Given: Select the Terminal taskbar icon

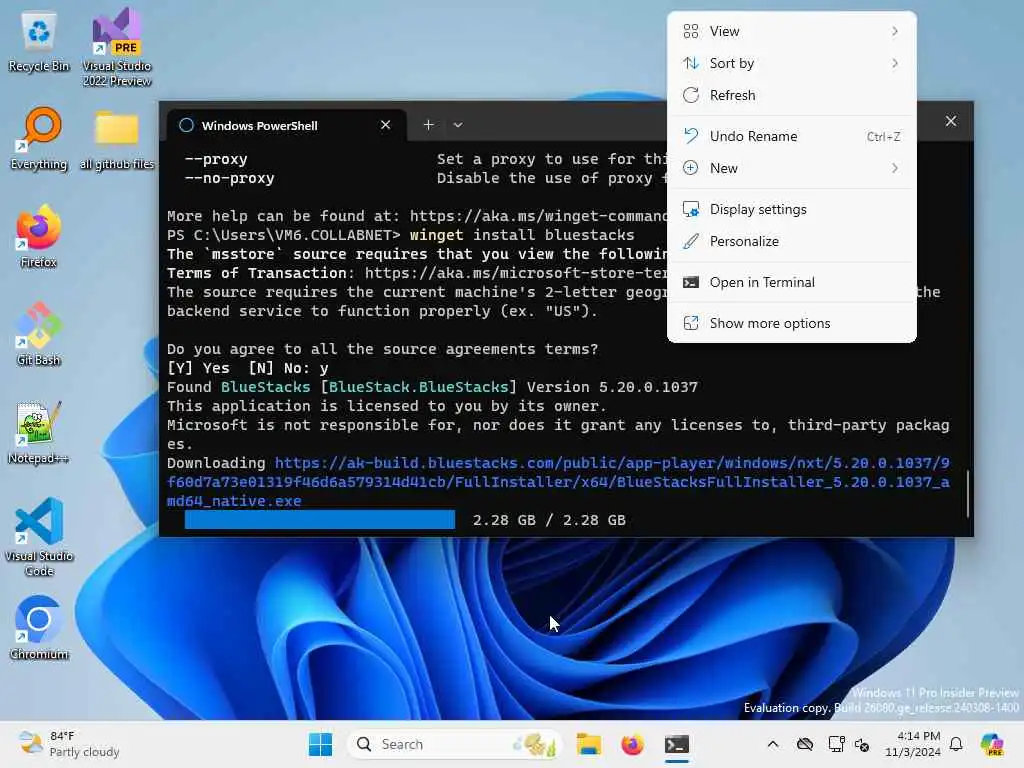Looking at the screenshot, I should pos(677,744).
